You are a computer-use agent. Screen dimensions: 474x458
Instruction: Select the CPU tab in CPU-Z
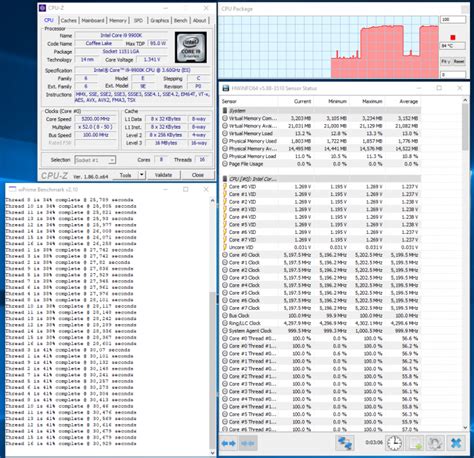[x=49, y=20]
